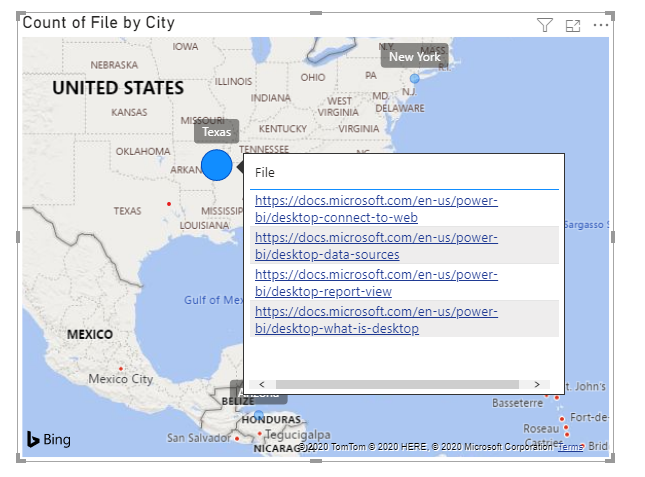Screen dimensions: 645x477
Task: Click the OKLAHOMA map label
Action: coord(143,151)
